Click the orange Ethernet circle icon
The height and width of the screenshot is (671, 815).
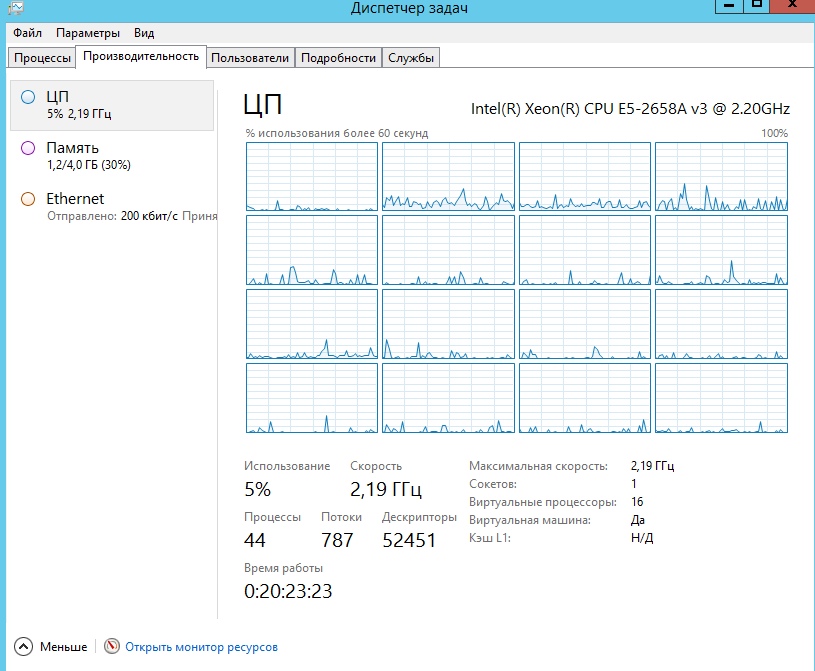pos(28,199)
